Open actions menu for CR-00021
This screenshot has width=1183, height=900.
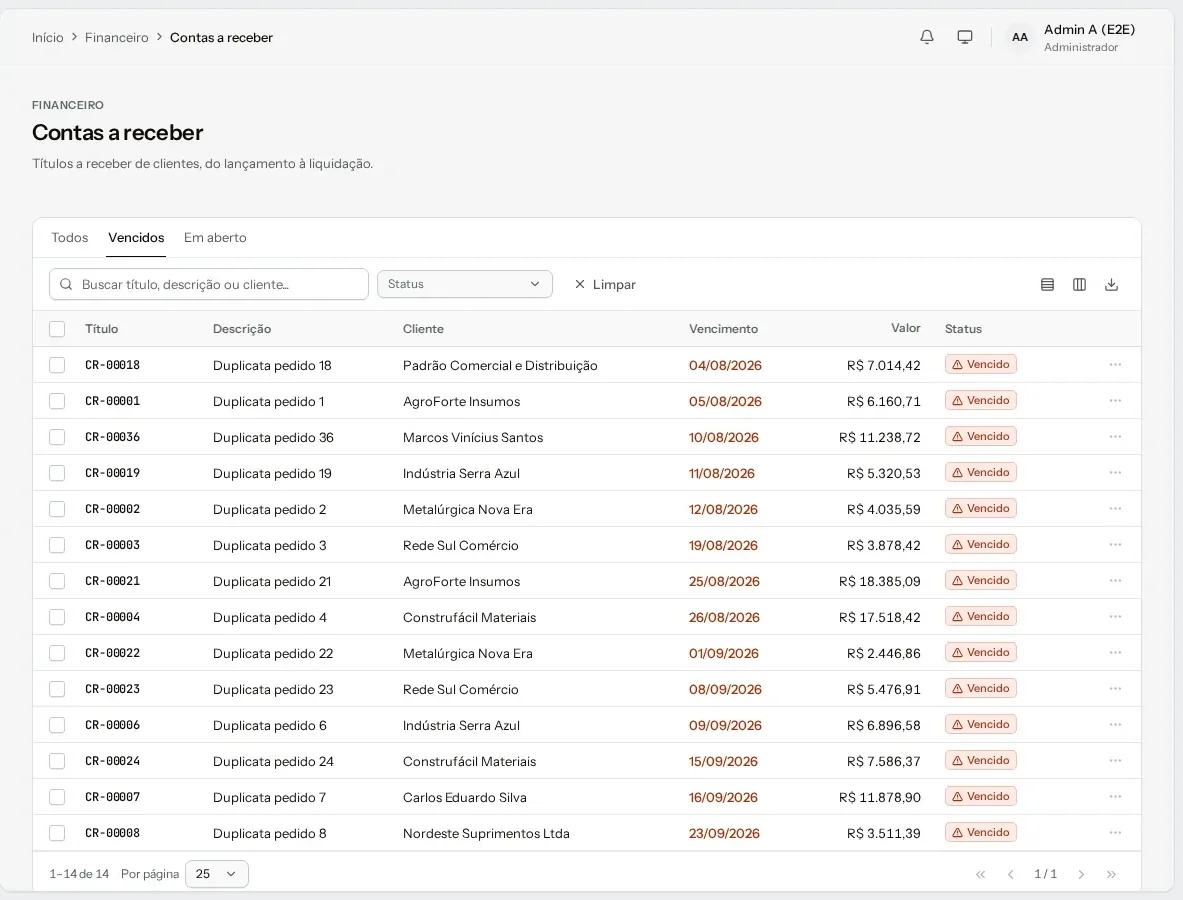[1115, 581]
